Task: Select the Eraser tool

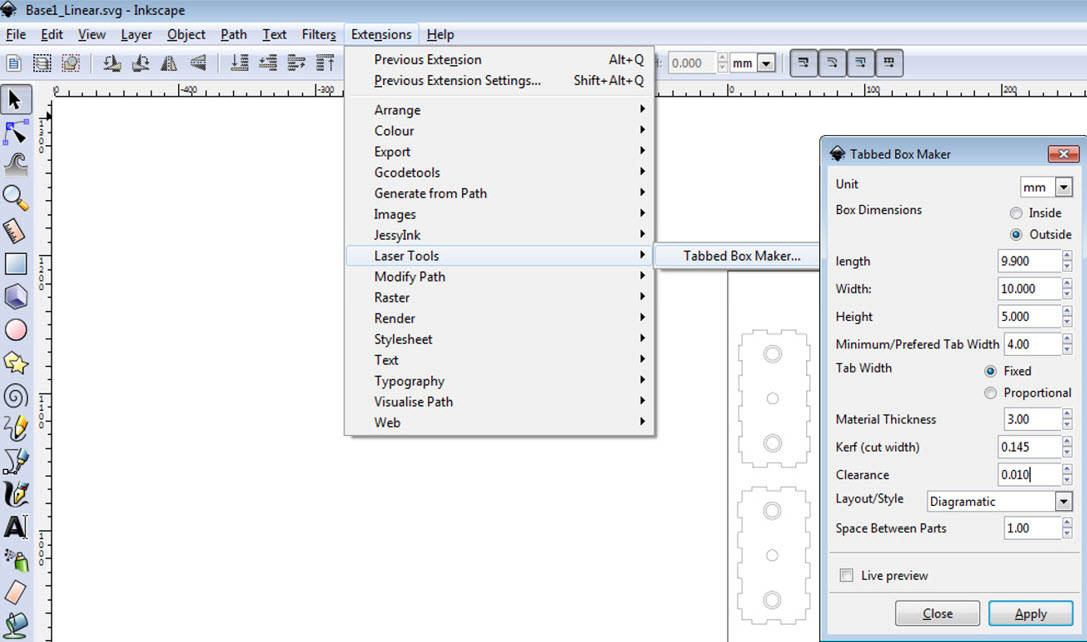Action: pyautogui.click(x=15, y=593)
